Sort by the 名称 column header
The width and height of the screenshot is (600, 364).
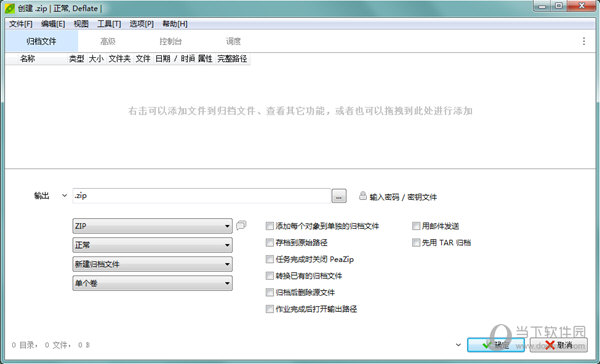28,59
